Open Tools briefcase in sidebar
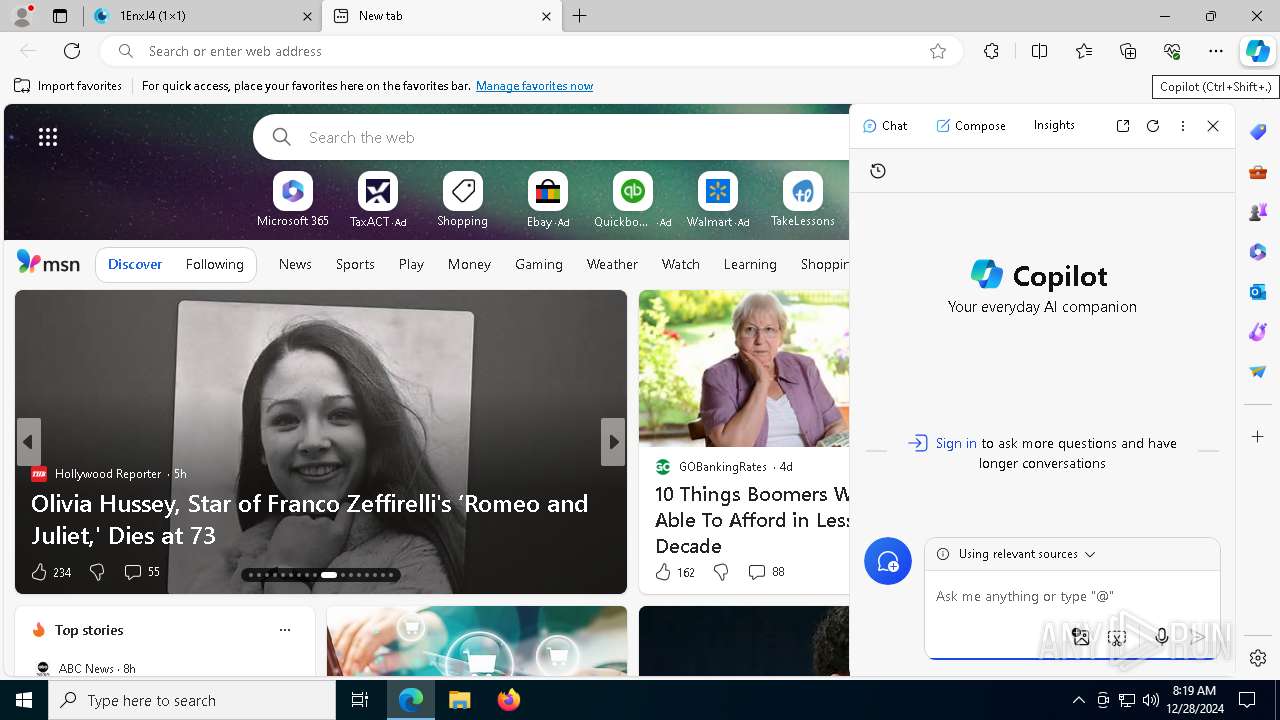1280x720 pixels. tap(1258, 172)
